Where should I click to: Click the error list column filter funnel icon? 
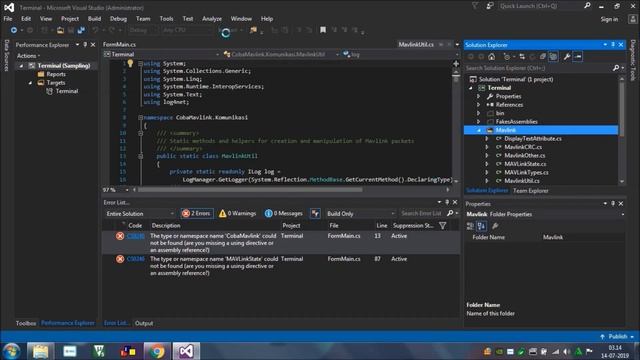point(442,225)
